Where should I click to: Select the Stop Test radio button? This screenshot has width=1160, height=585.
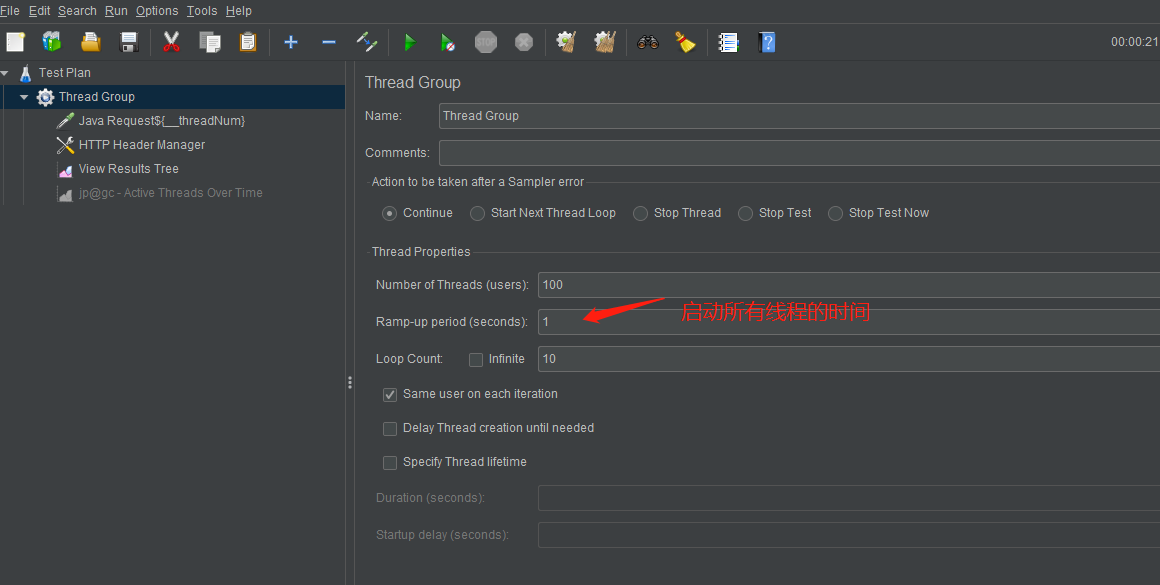(x=745, y=213)
